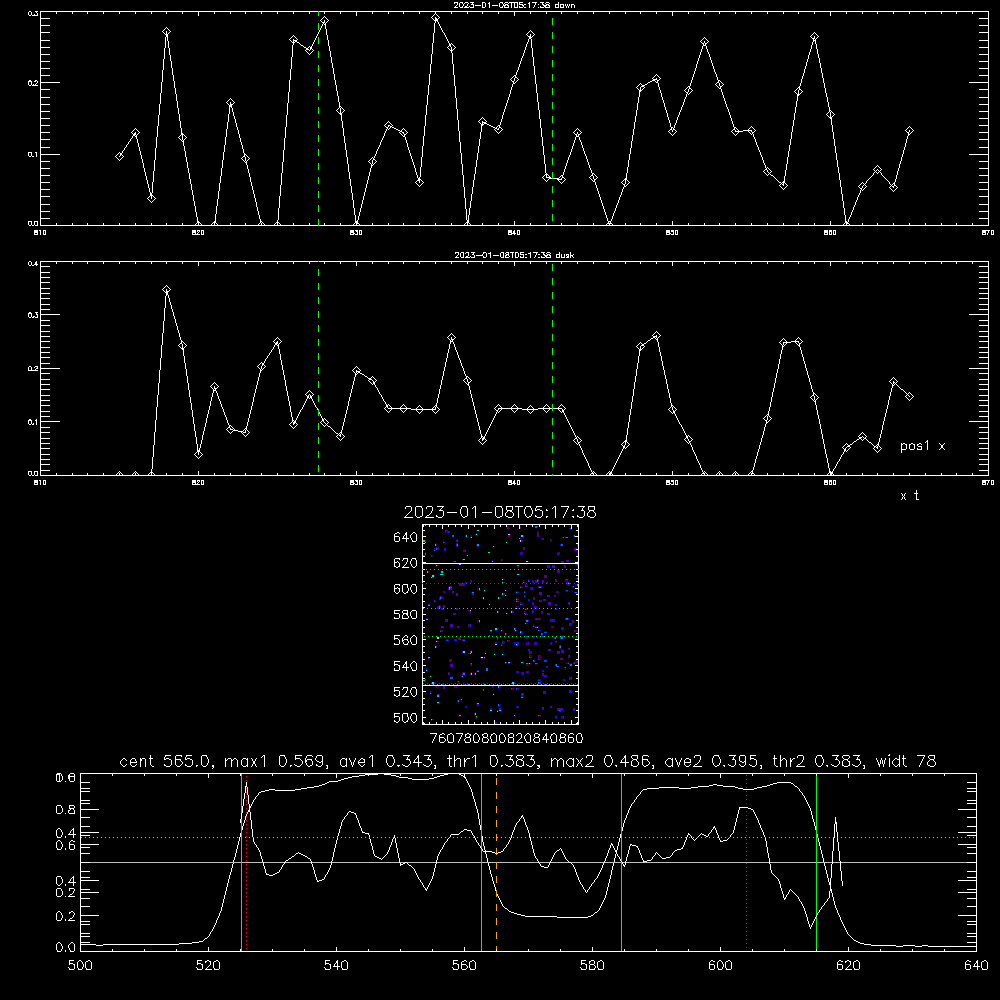Click the horizontal dotted threshold line in profile plot

(x=528, y=837)
